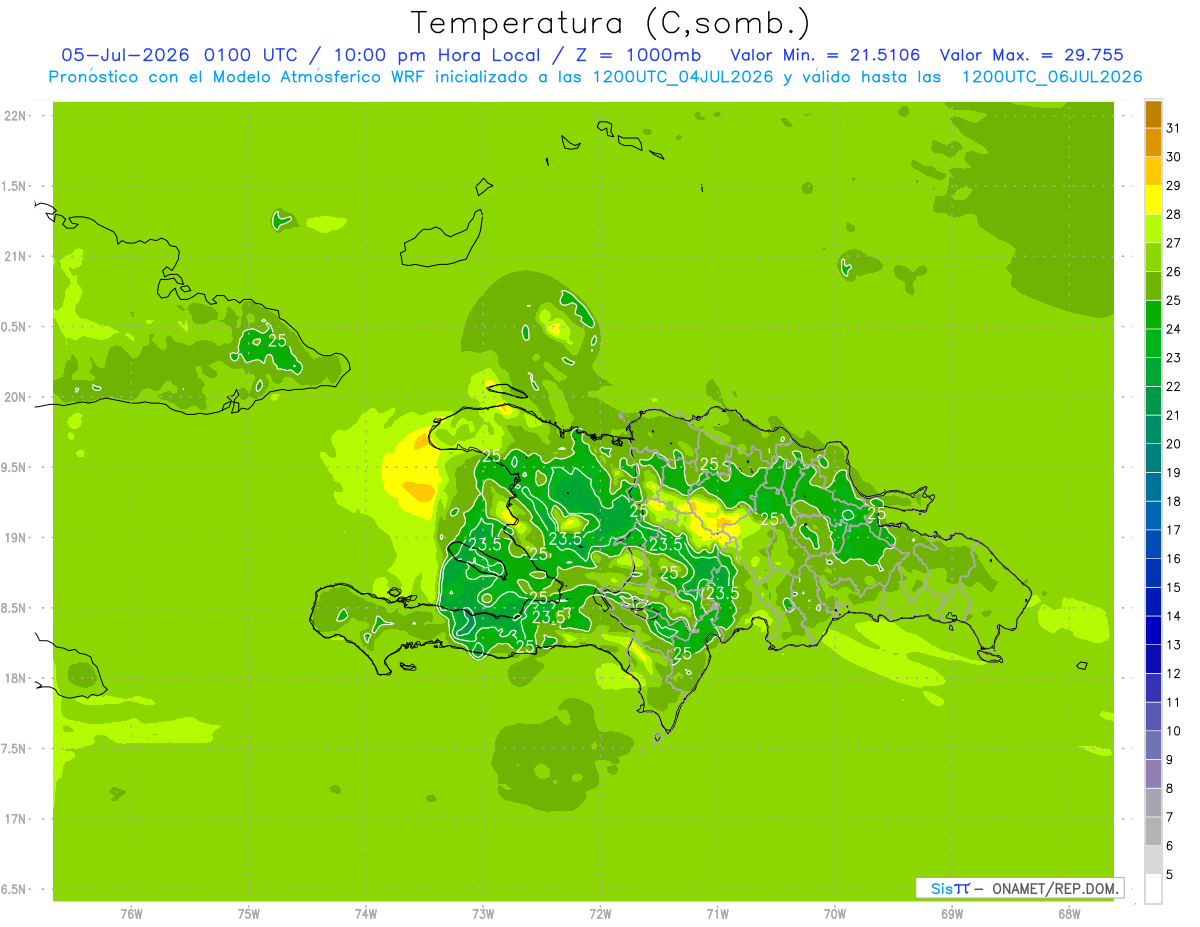
Task: Click the 68W longitude label
Action: (x=1069, y=914)
